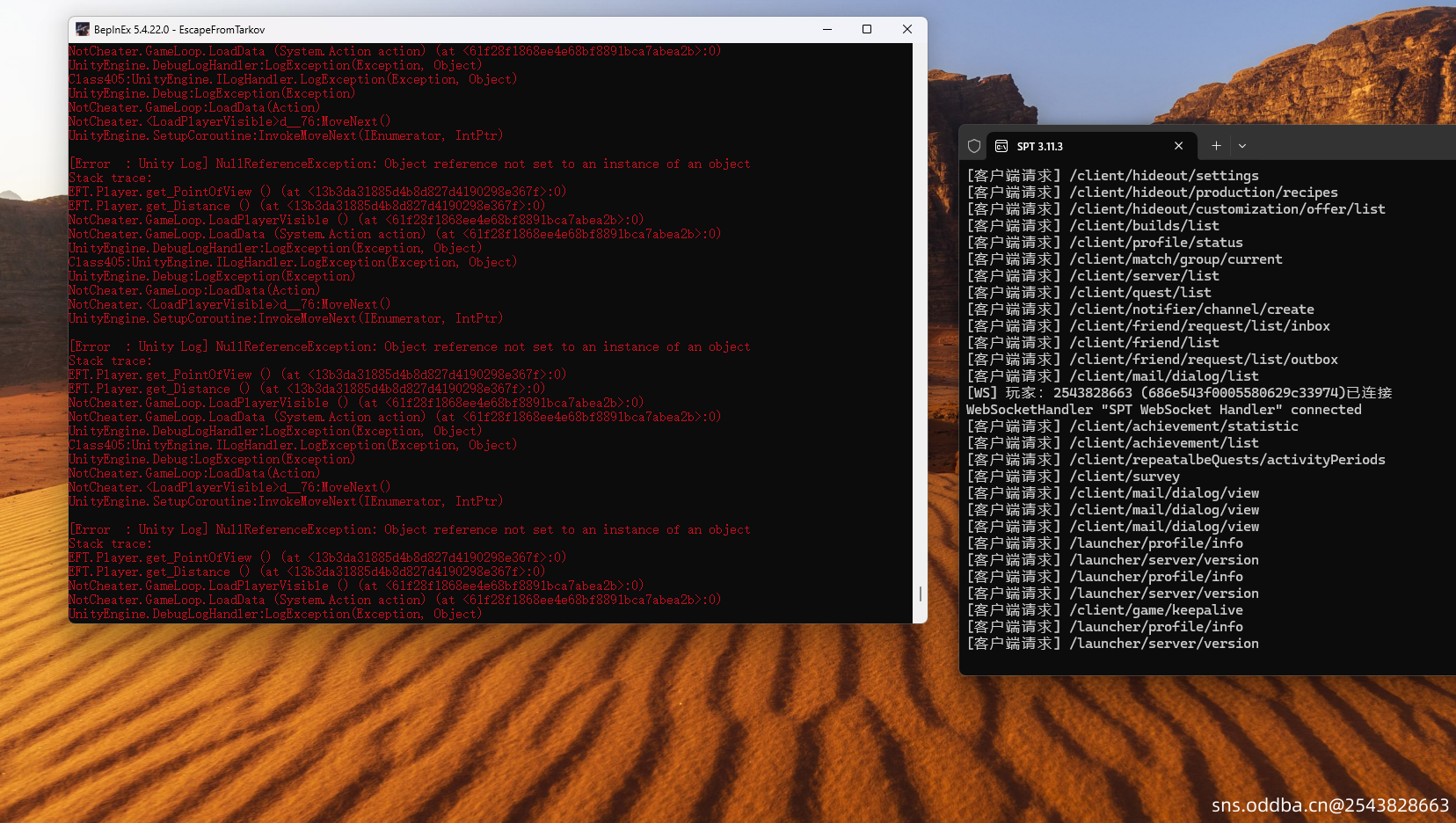The width and height of the screenshot is (1456, 823).
Task: Click the /client/game/keepalive line
Action: [x=1104, y=610]
